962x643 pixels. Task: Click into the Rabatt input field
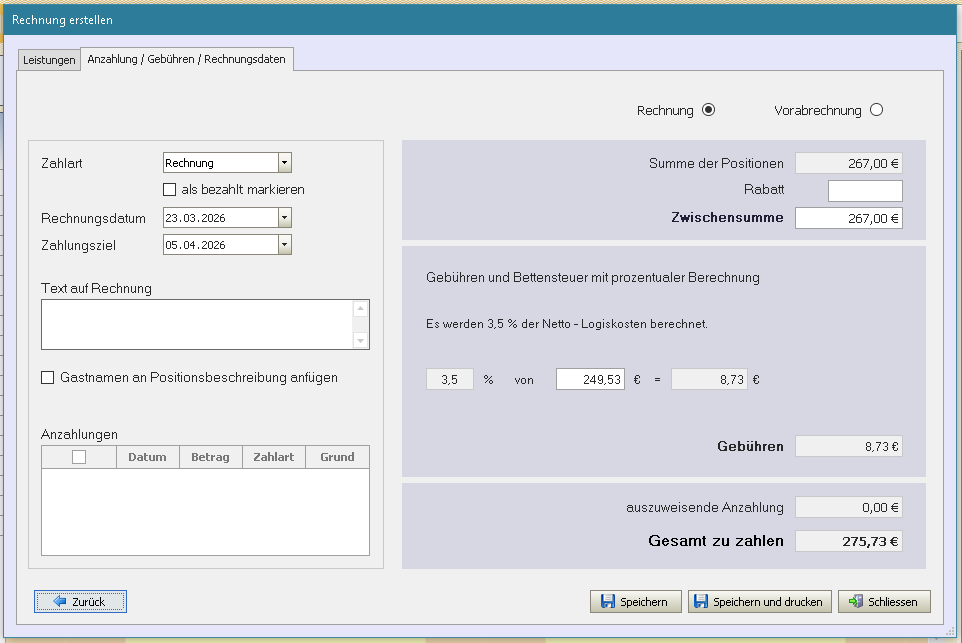[864, 190]
